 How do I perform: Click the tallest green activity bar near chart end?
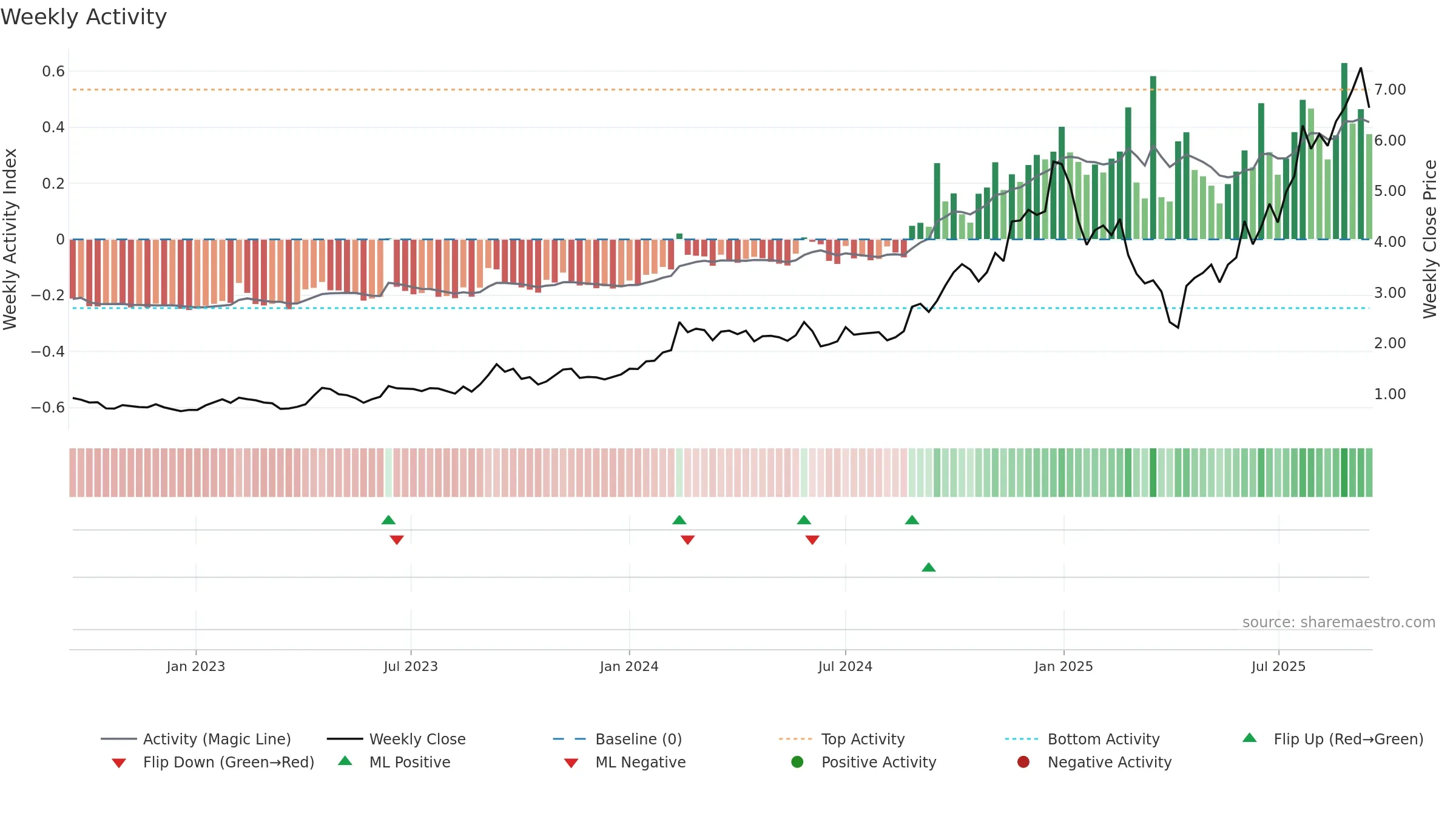(1344, 151)
